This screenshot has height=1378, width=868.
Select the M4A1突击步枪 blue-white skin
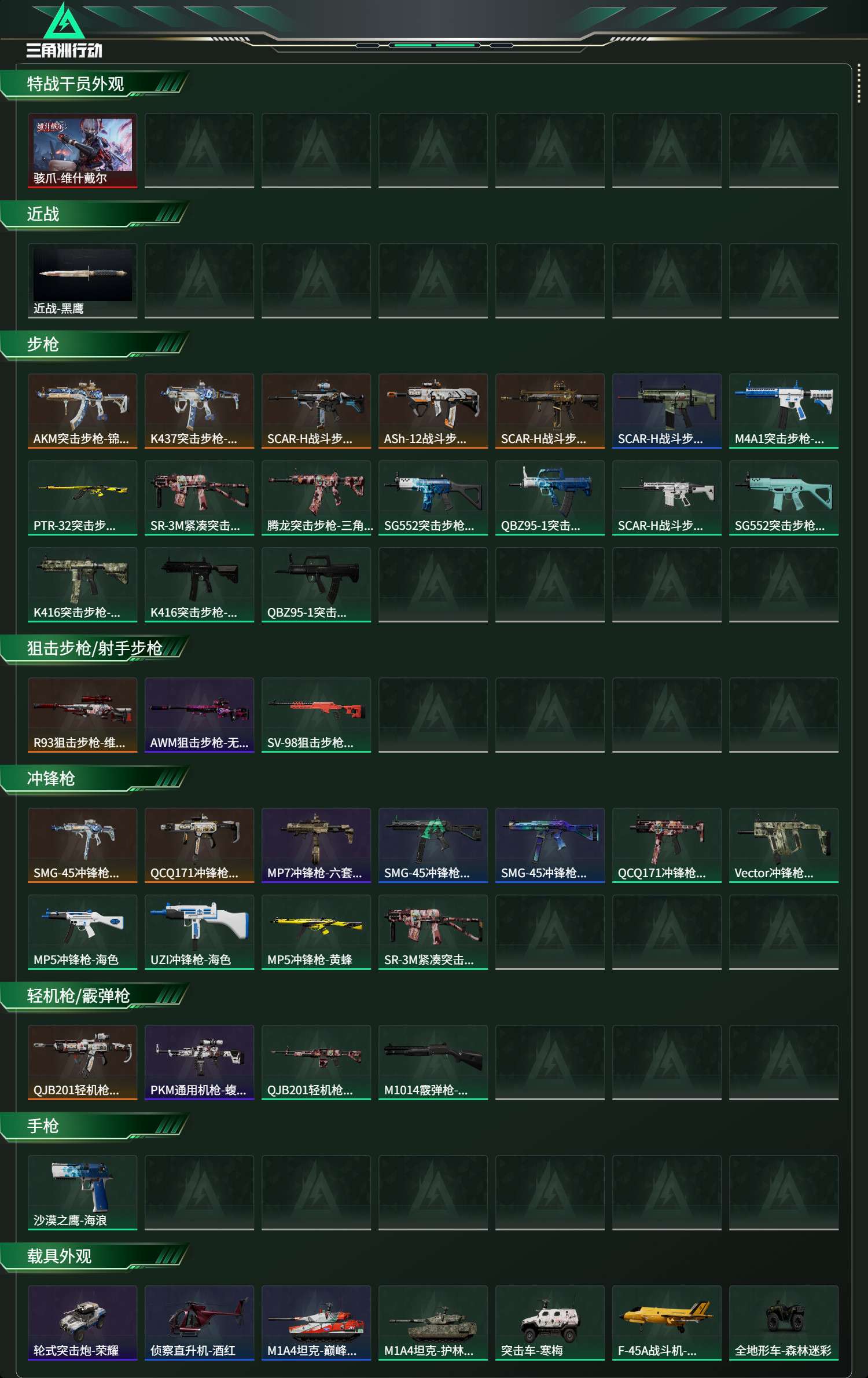[784, 411]
